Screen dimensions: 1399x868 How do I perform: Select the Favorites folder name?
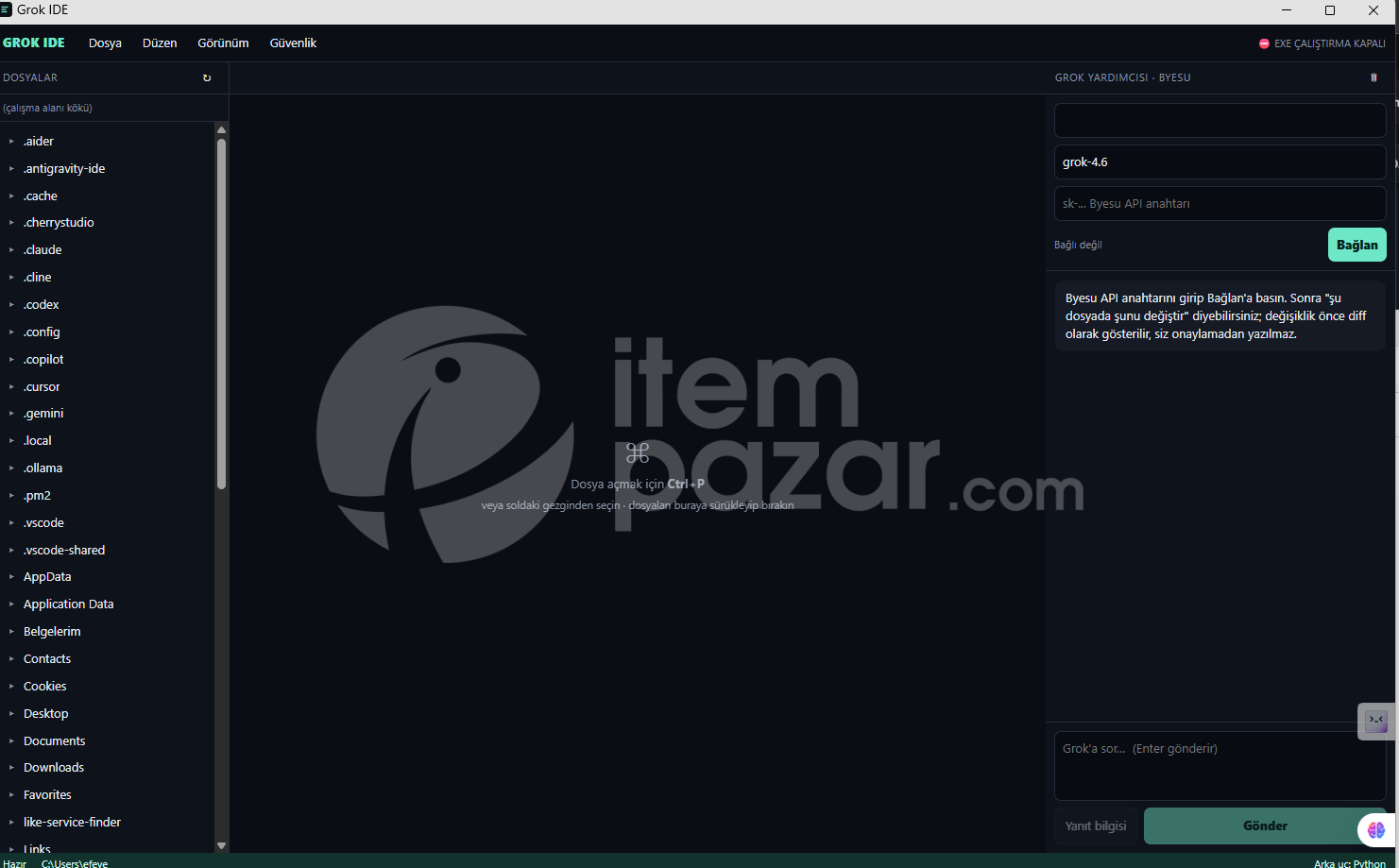(48, 795)
